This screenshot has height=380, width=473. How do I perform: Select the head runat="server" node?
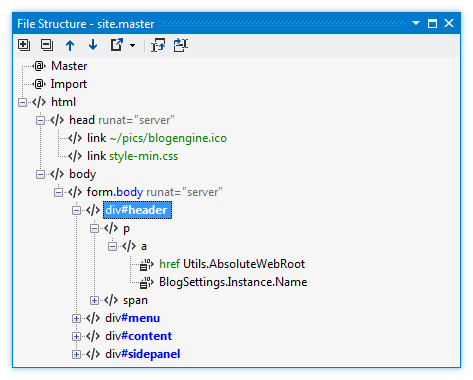point(122,120)
